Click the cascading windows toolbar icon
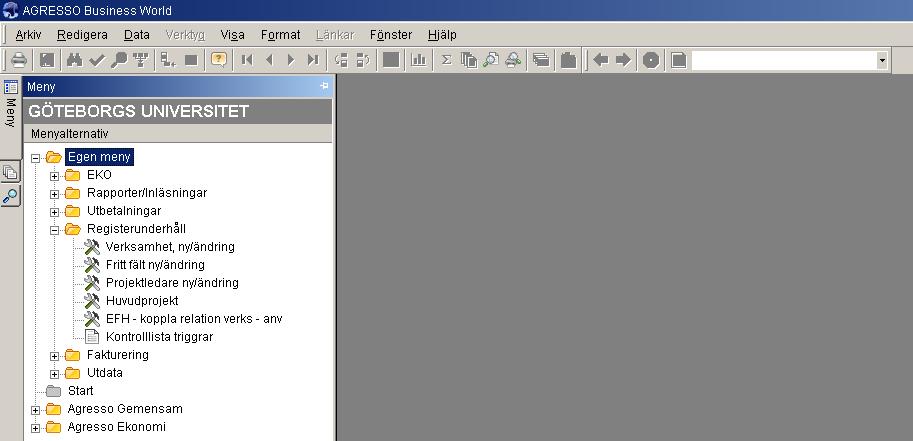The width and height of the screenshot is (913, 441). tap(541, 60)
